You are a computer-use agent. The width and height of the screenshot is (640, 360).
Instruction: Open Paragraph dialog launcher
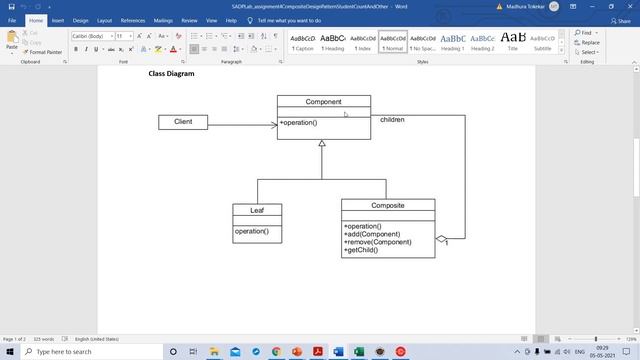tap(280, 62)
